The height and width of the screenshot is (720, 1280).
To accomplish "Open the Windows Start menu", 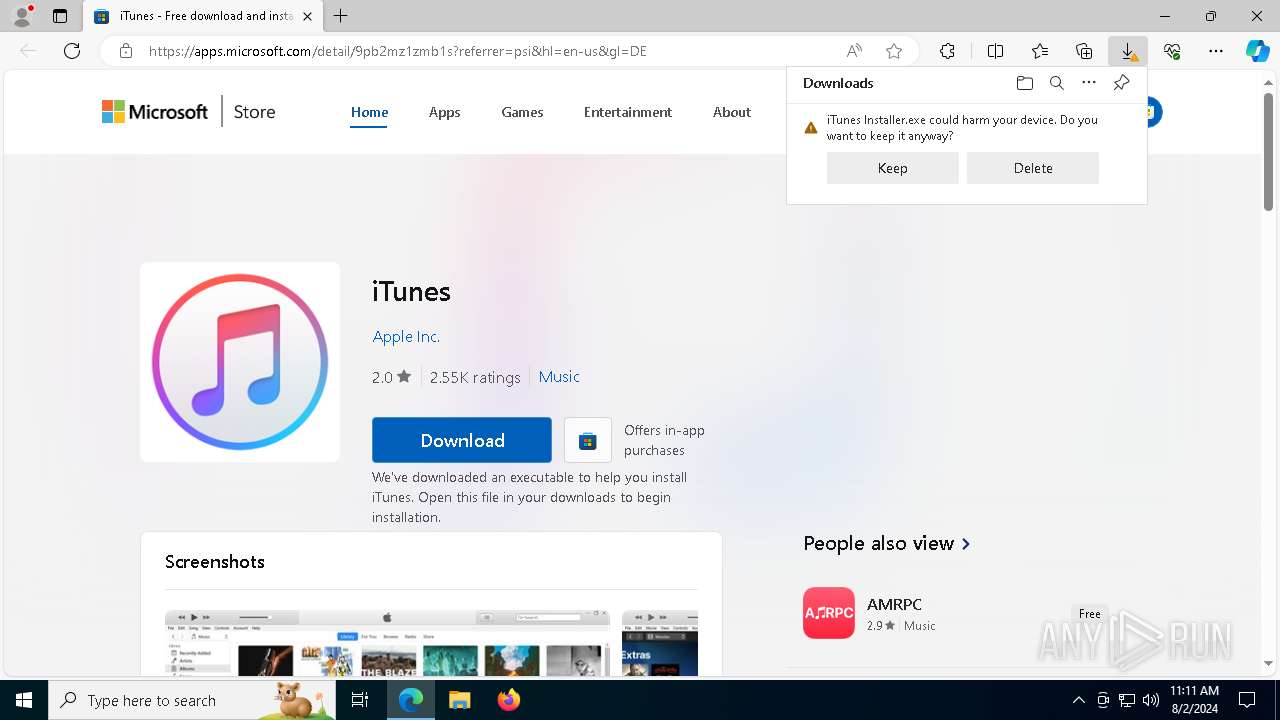I will [24, 700].
